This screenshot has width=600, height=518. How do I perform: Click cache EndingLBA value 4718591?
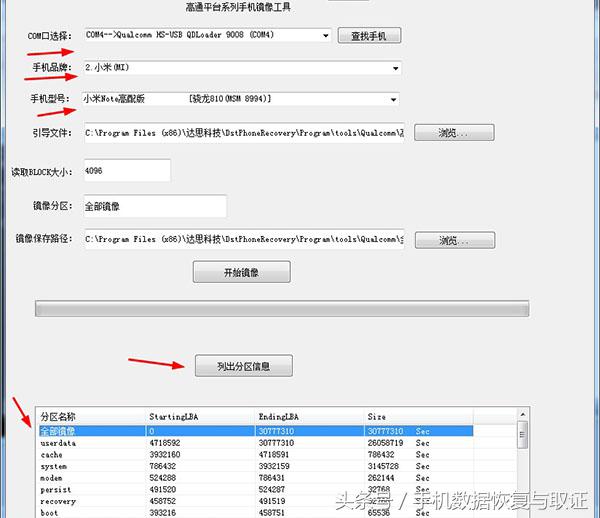pos(274,454)
